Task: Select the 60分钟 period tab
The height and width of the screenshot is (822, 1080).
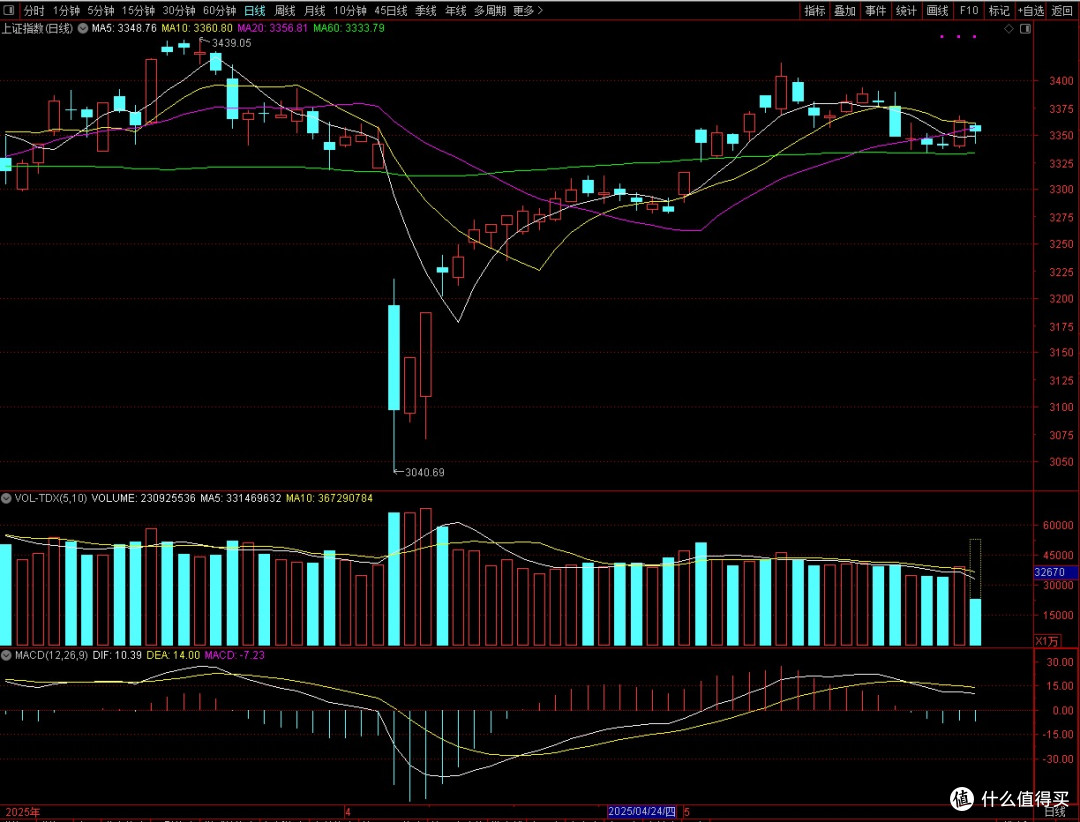Action: [x=219, y=10]
